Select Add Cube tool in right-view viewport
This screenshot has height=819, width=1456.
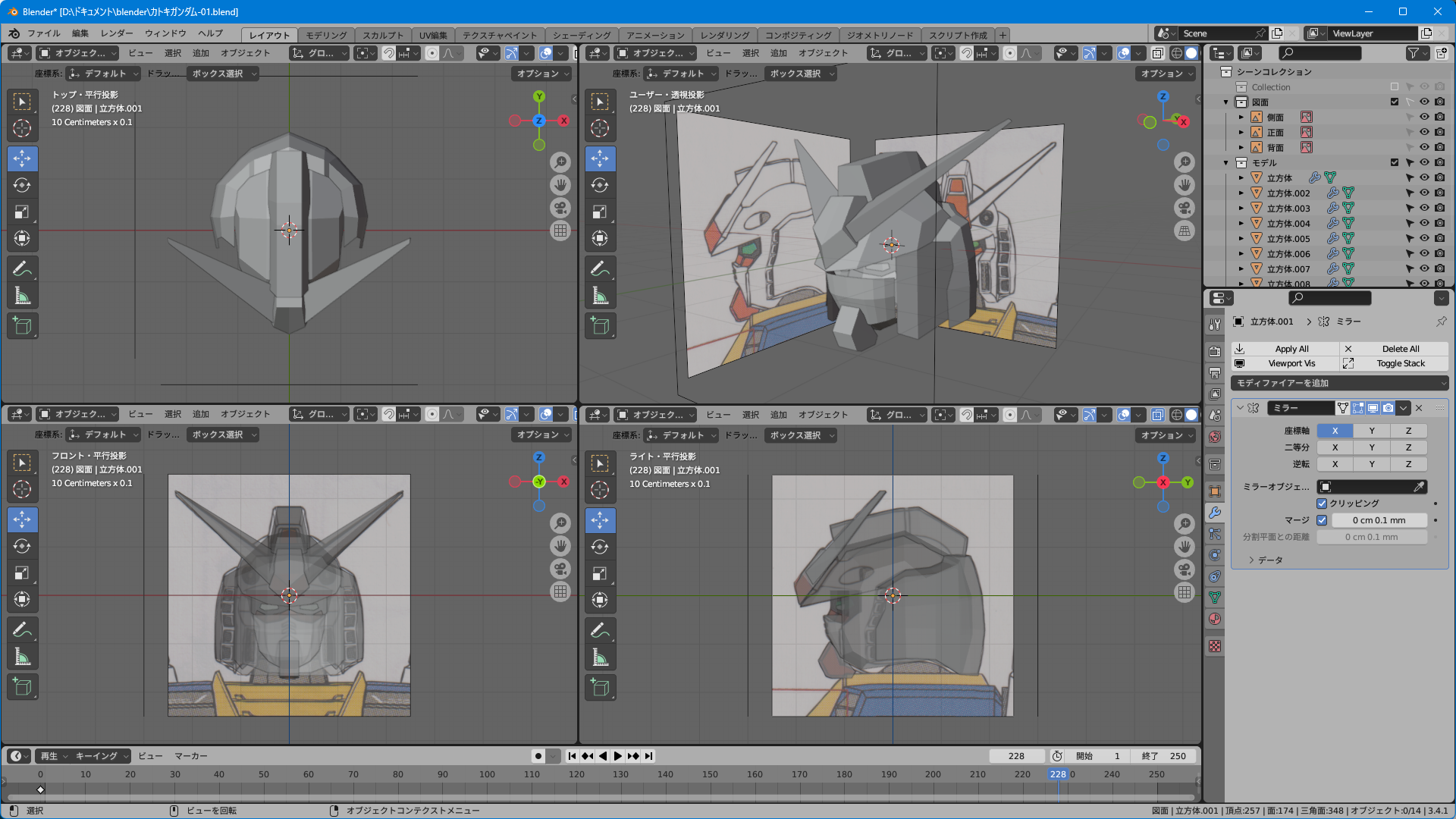point(600,688)
